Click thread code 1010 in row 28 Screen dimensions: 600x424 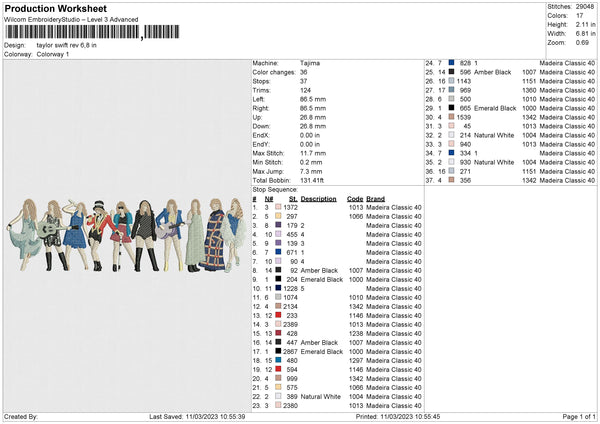click(529, 99)
